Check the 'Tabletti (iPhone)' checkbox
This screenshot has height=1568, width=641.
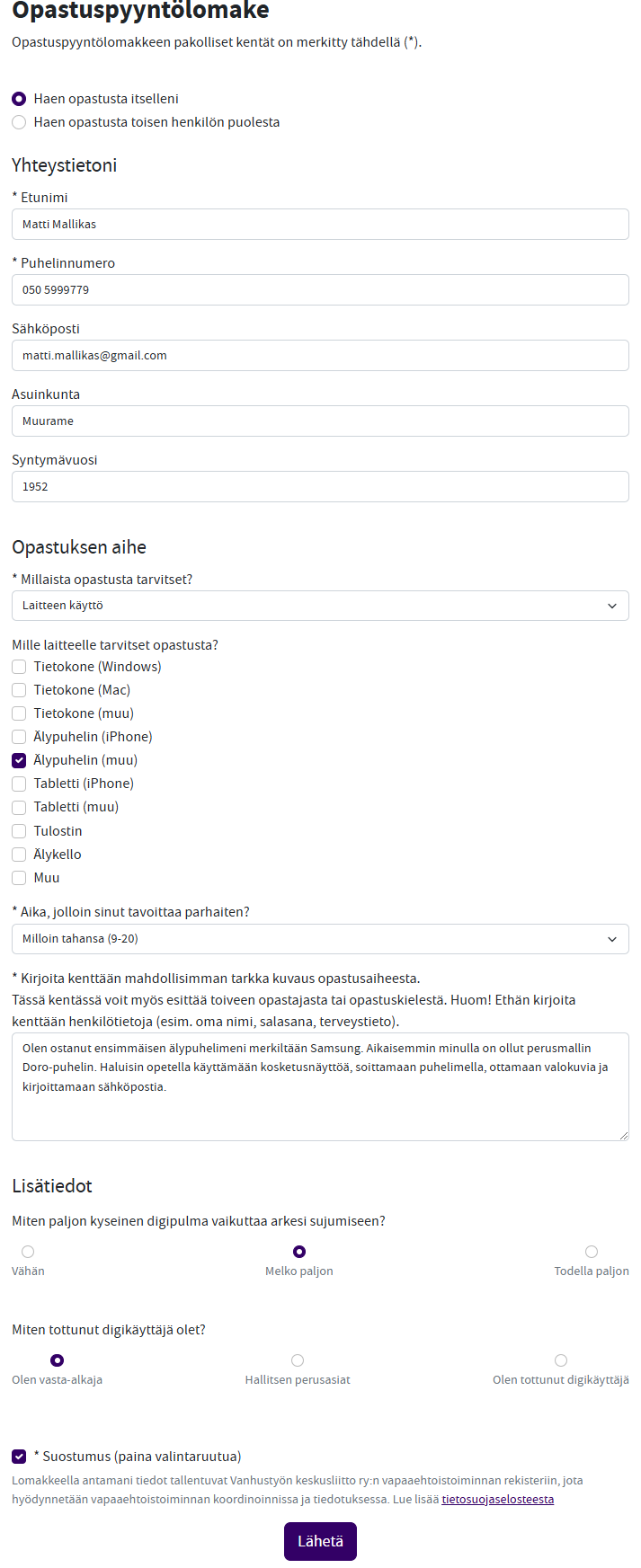19,784
